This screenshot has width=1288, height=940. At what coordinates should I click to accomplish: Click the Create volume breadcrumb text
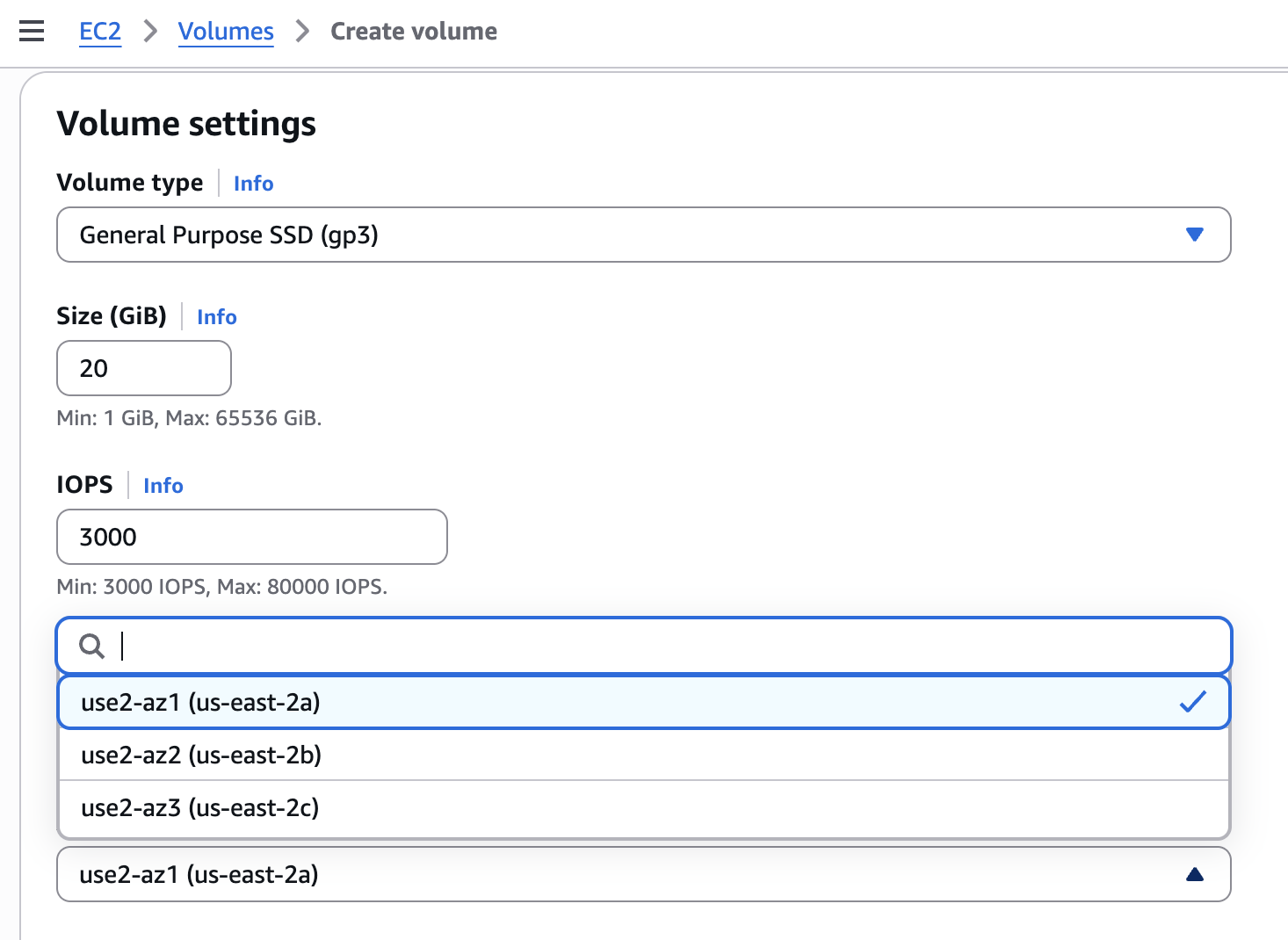coord(414,32)
